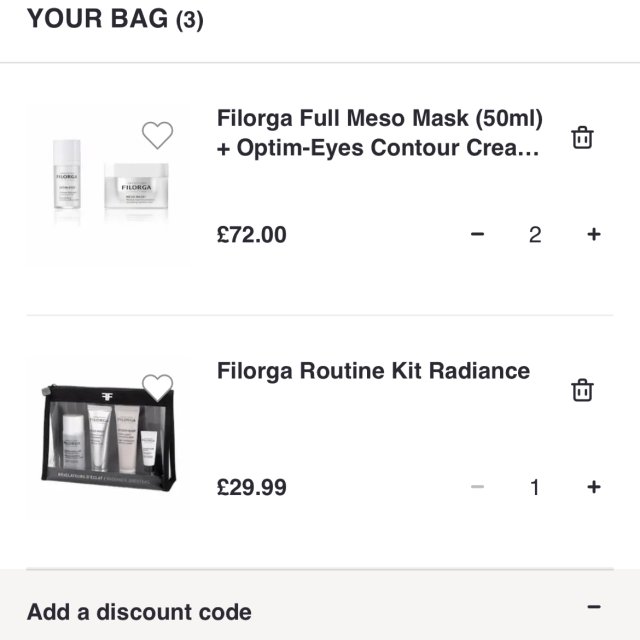640x640 pixels.
Task: Open Filorga Routine Kit Radiance title link
Action: (373, 371)
